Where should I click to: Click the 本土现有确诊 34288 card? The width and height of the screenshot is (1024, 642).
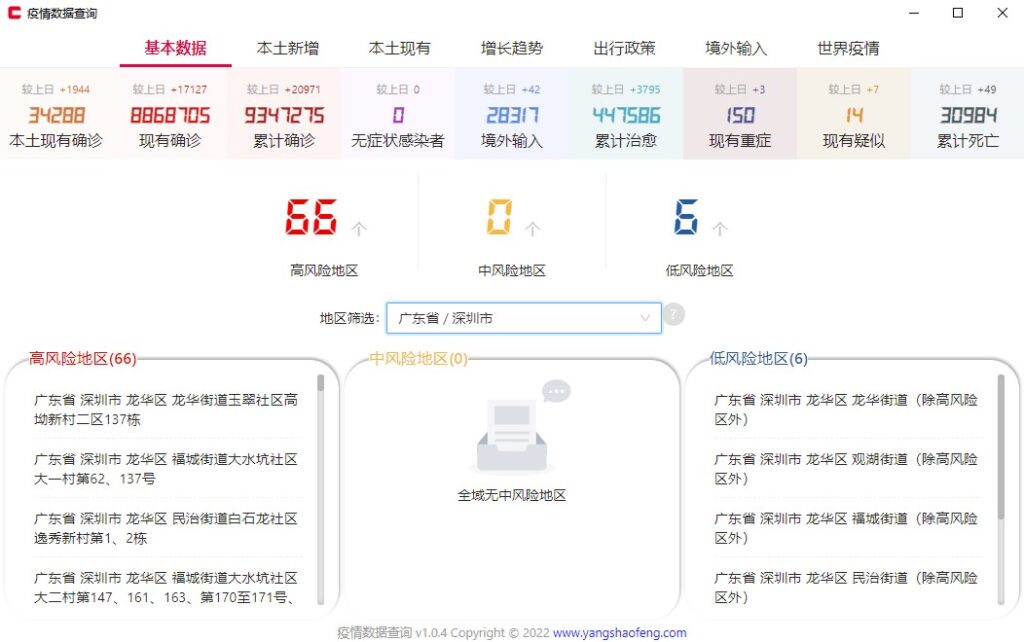pyautogui.click(x=56, y=114)
